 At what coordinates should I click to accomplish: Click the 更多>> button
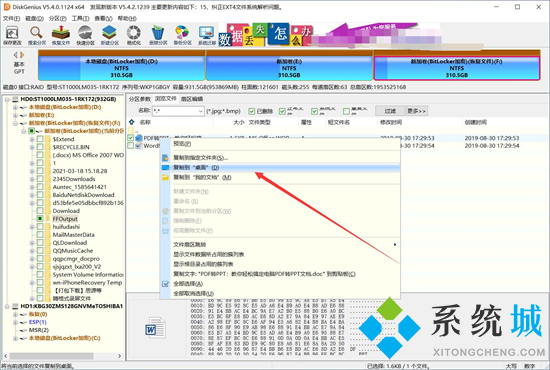[x=416, y=111]
